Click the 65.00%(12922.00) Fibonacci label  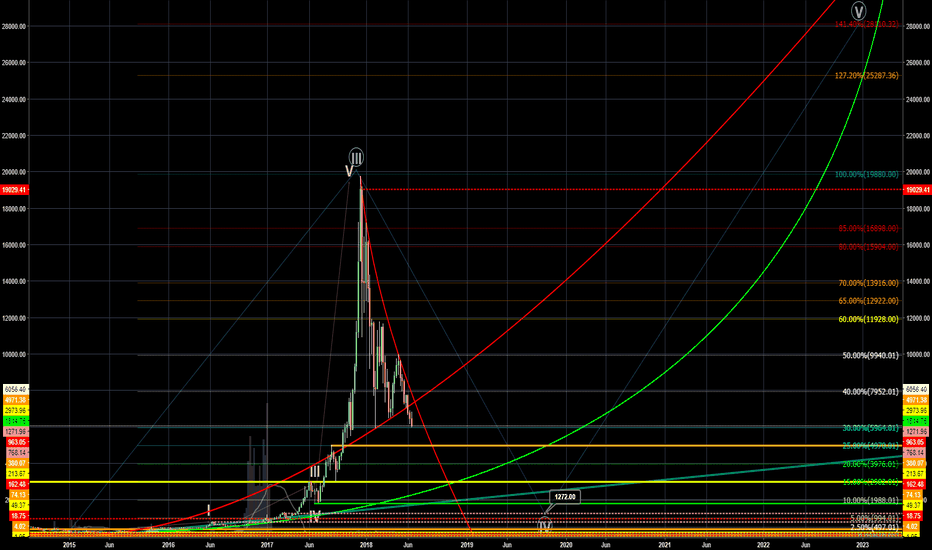868,301
